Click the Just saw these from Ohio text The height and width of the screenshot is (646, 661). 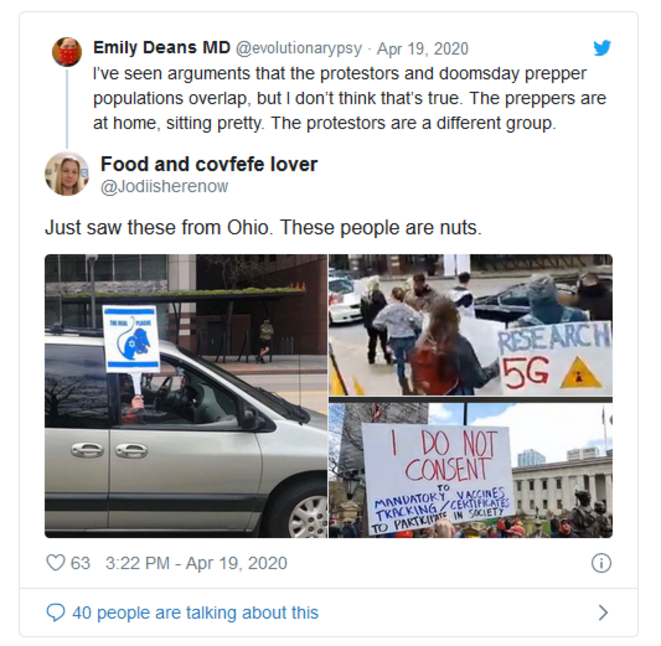coord(263,228)
